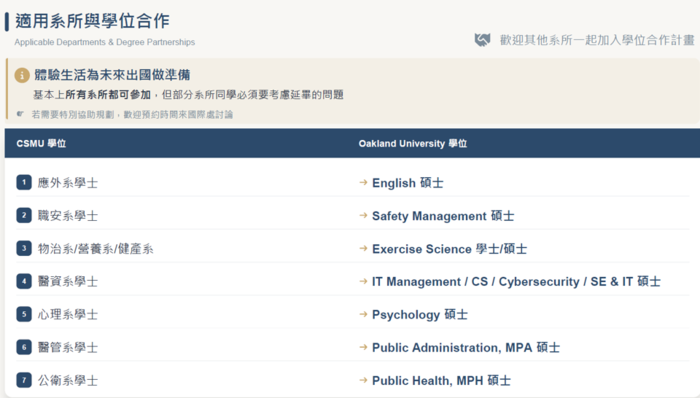Viewport: 700px width, 398px height.
Task: Click the English 碩士 degree text
Action: click(408, 183)
